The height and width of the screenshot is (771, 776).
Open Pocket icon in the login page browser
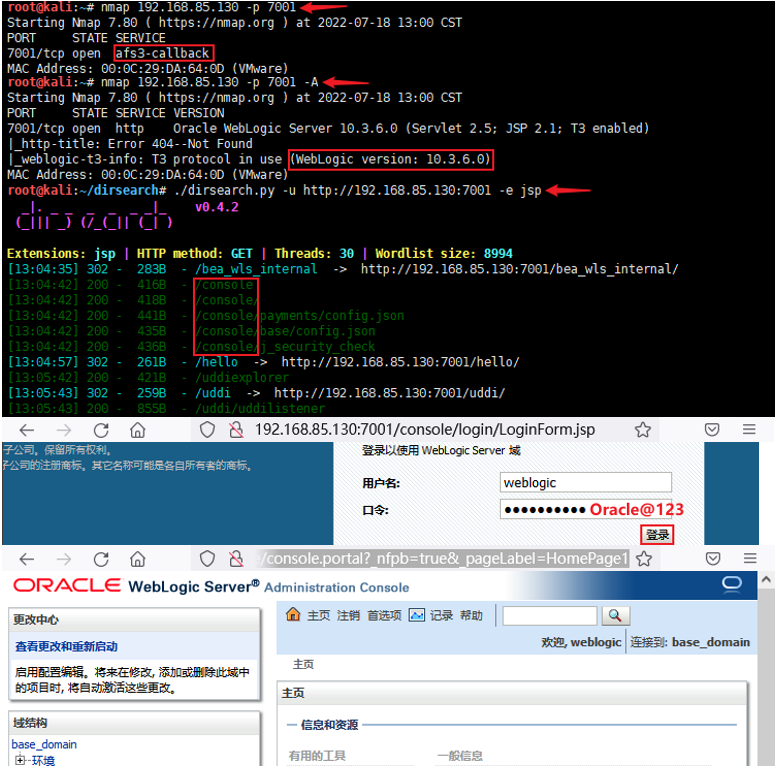[712, 430]
